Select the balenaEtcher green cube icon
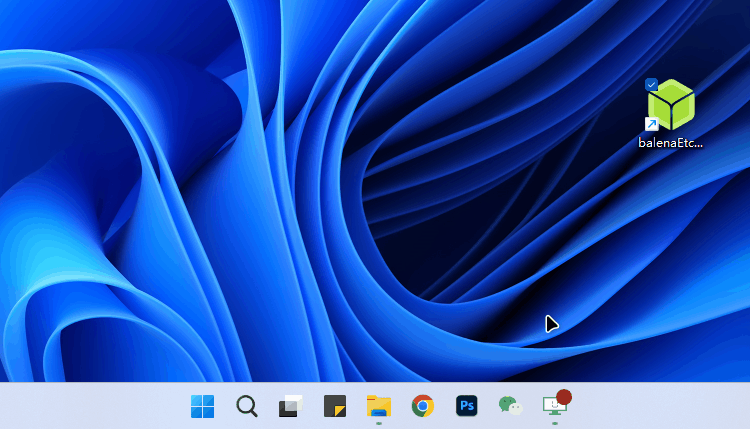Screen dimensions: 750x429 (672, 104)
